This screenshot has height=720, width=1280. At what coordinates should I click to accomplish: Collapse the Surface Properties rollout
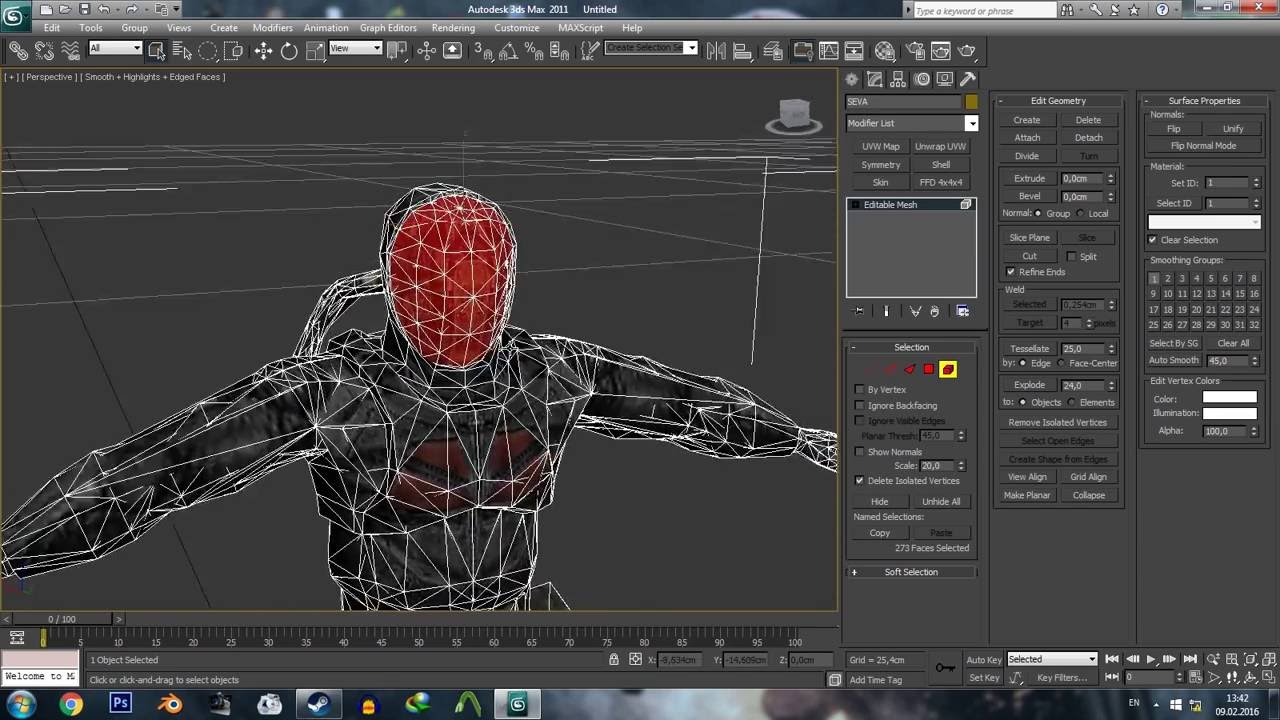tap(1204, 100)
